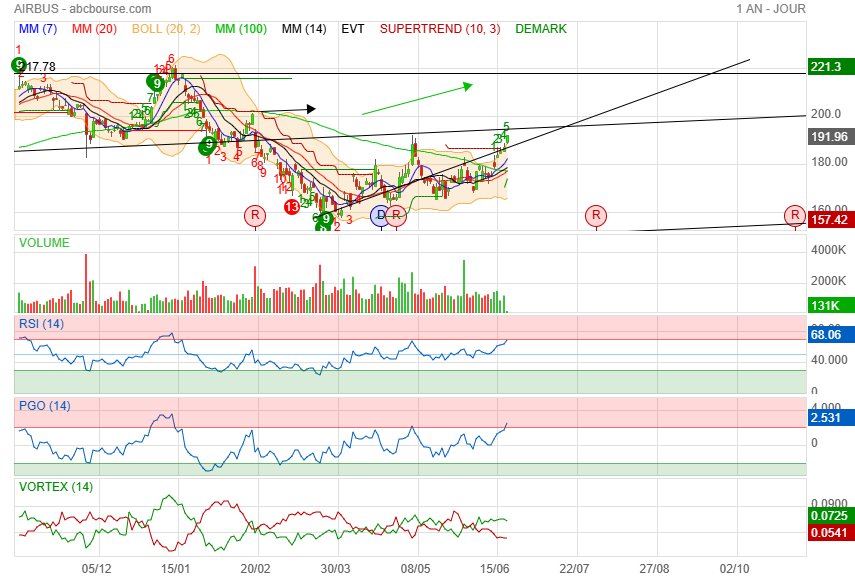Click the MM (14) legend label
The image size is (855, 579).
[304, 28]
